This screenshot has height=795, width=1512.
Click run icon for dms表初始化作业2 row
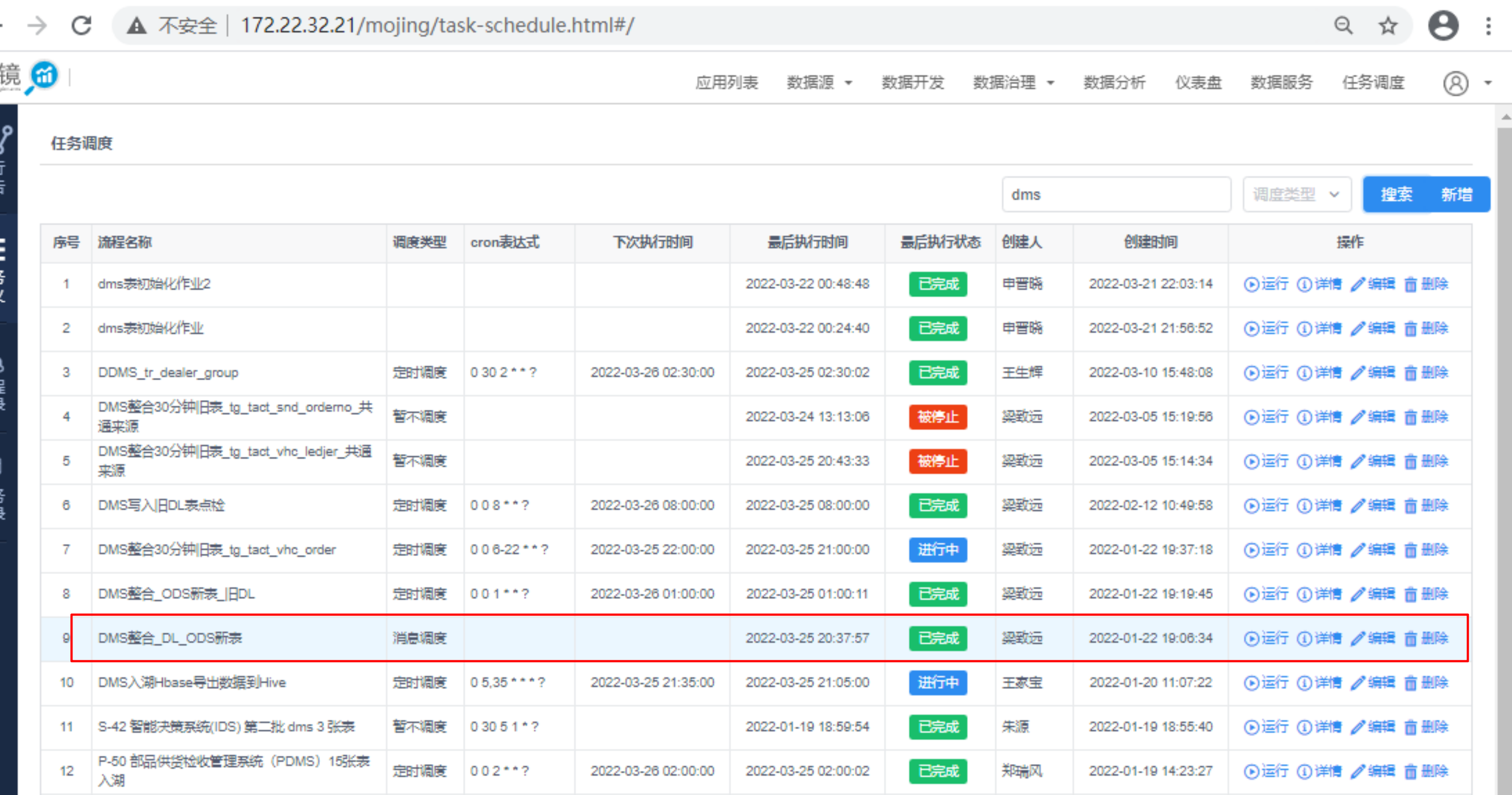pos(1251,284)
